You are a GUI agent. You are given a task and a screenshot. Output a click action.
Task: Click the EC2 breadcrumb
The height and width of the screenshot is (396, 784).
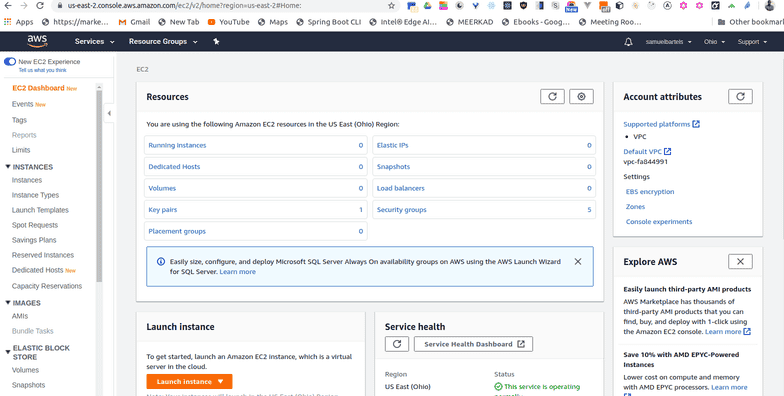[142, 70]
